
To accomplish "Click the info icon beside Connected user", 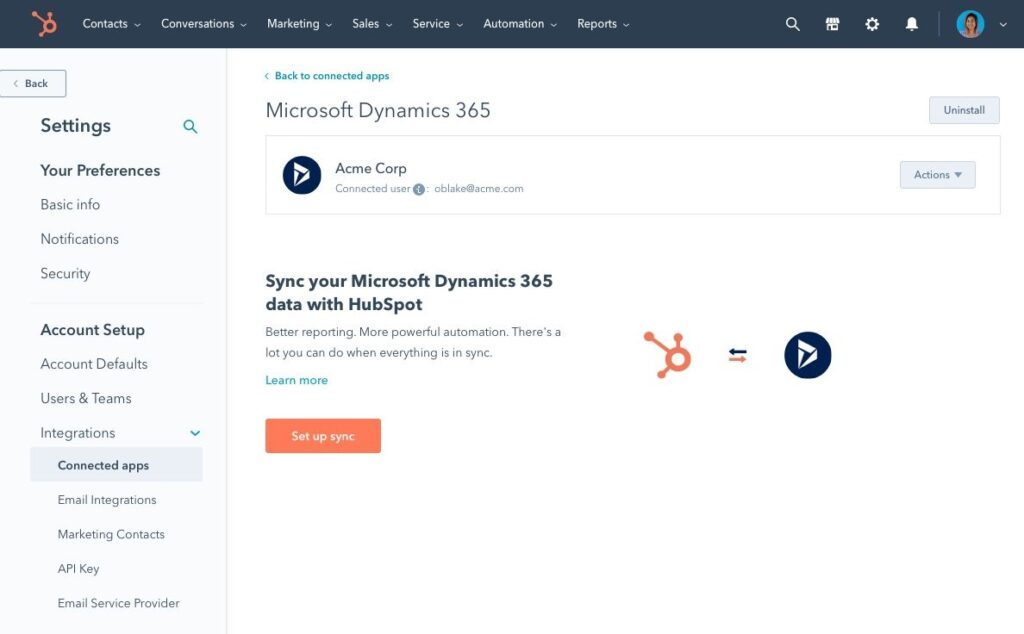I will 419,189.
